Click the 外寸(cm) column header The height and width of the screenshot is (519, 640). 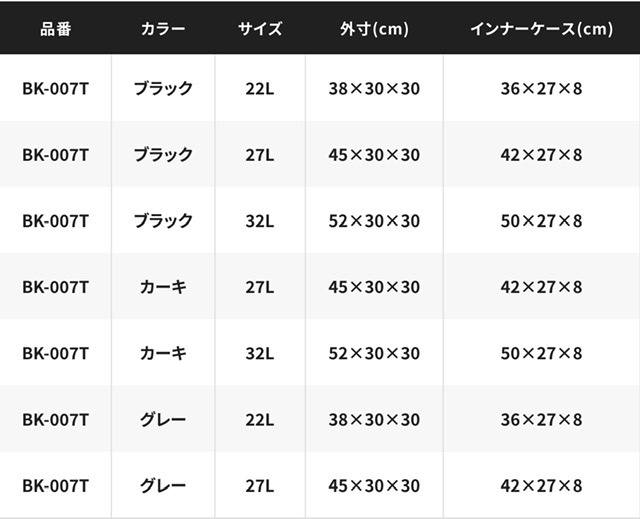coord(374,28)
